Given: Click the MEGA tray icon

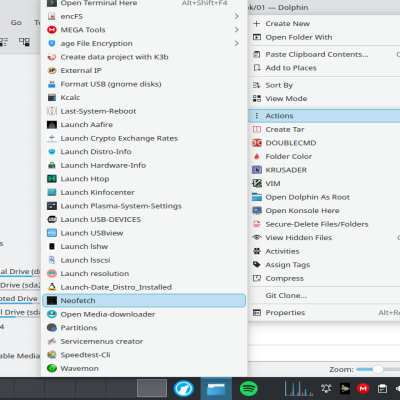Looking at the screenshot, I should [363, 389].
